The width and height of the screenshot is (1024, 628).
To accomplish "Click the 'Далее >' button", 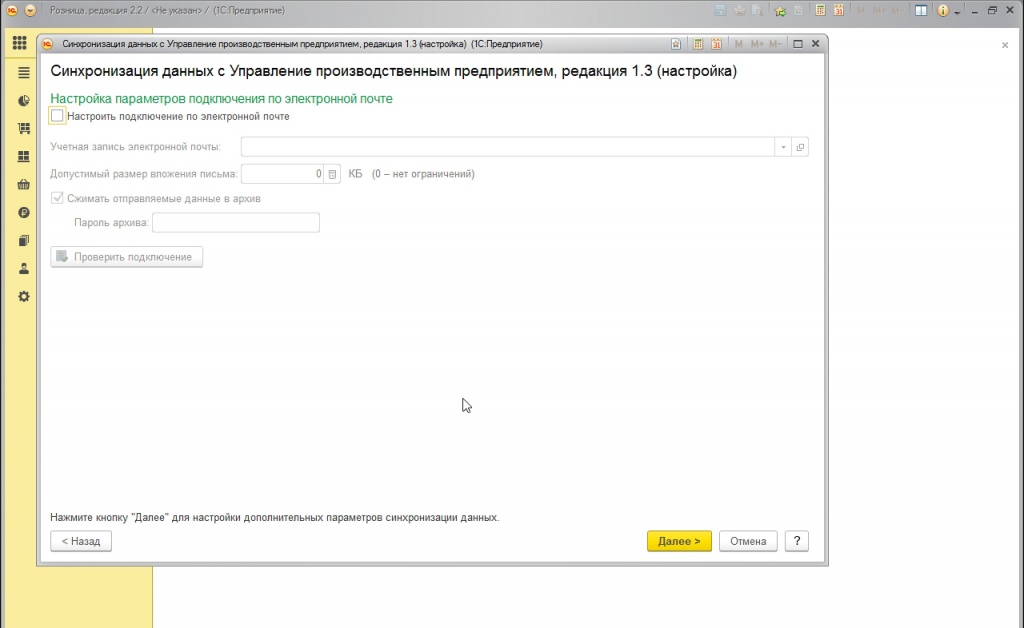I will pos(679,541).
